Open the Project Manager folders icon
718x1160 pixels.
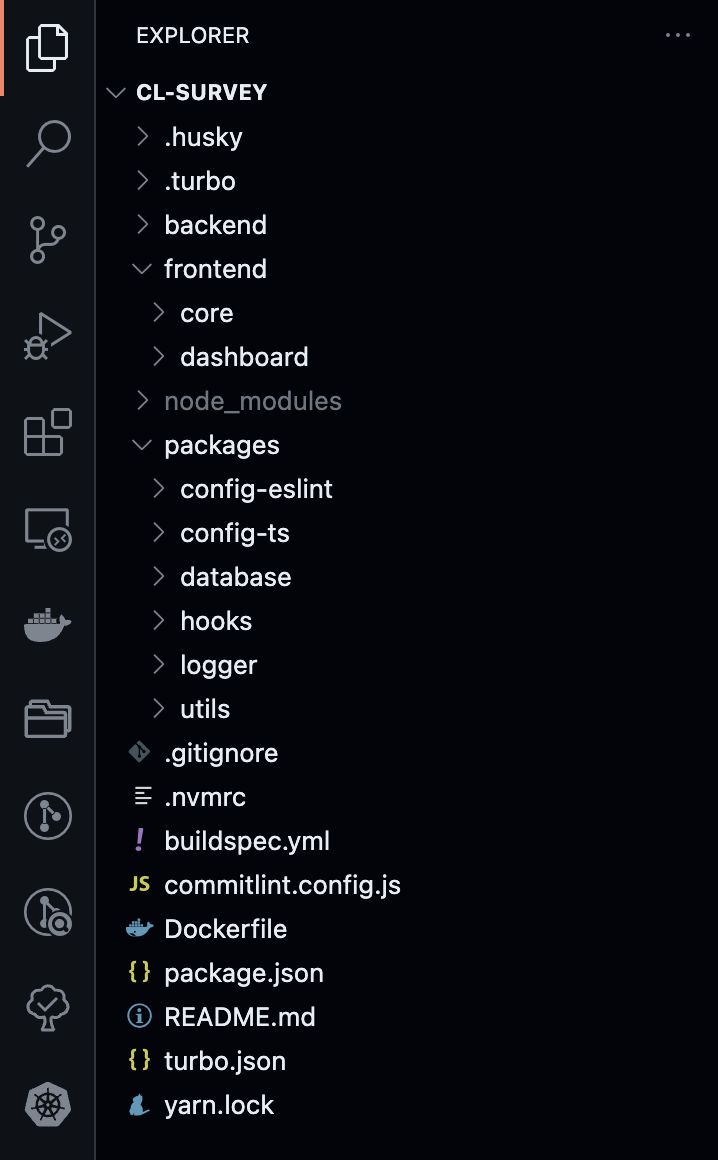pyautogui.click(x=47, y=719)
